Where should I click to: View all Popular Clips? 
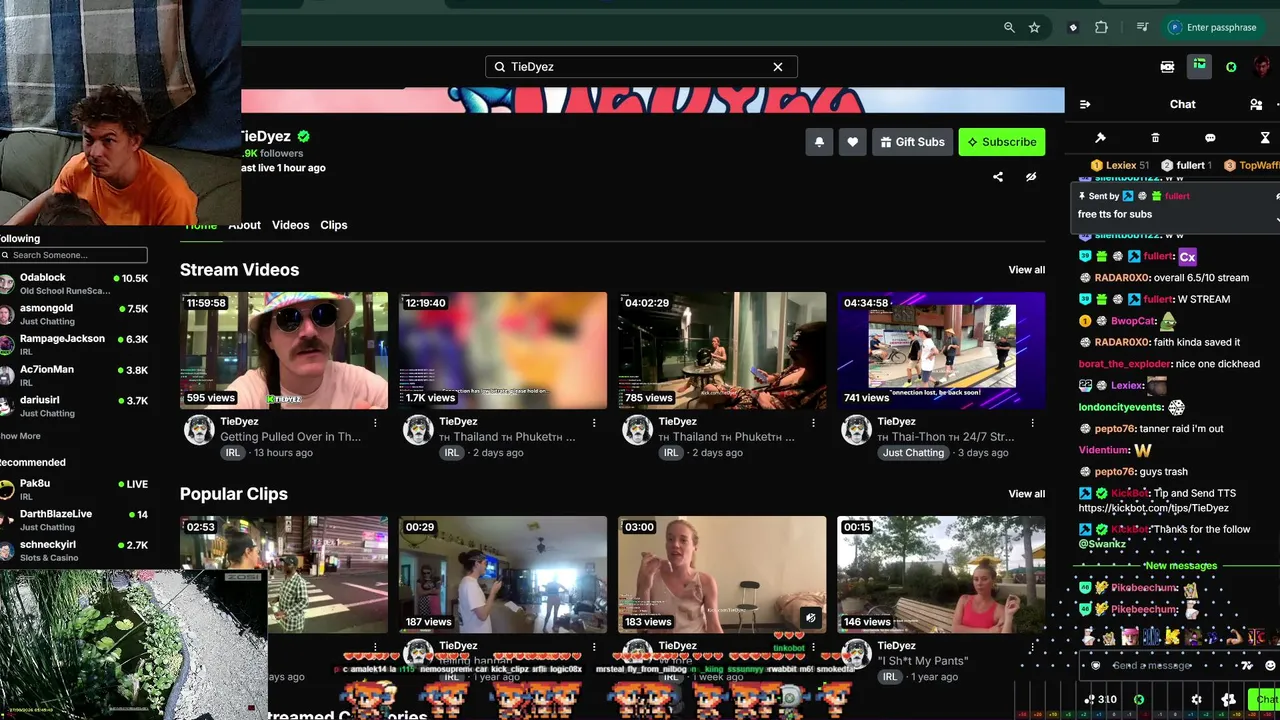(1026, 494)
